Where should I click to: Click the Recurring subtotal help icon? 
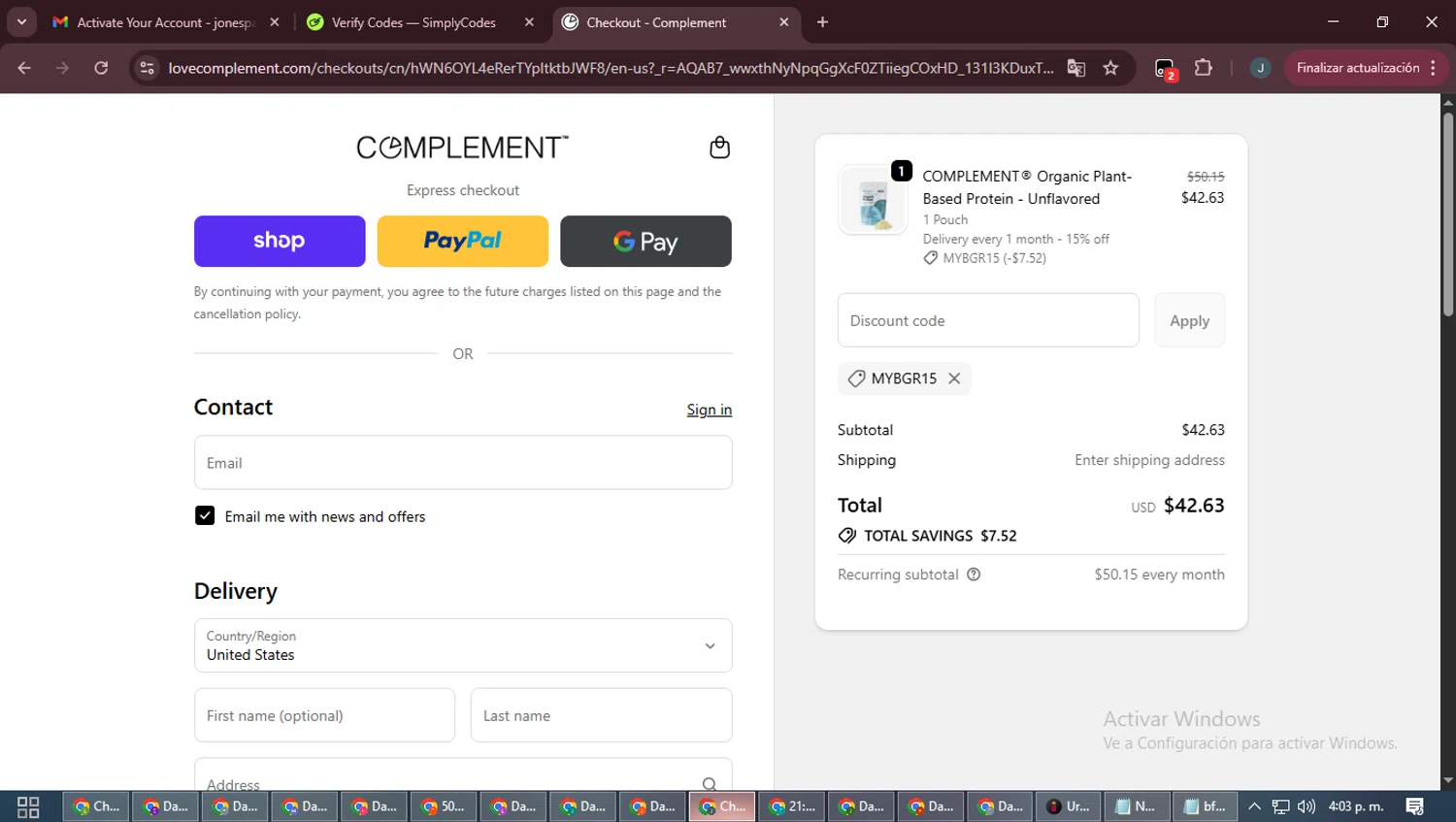974,575
